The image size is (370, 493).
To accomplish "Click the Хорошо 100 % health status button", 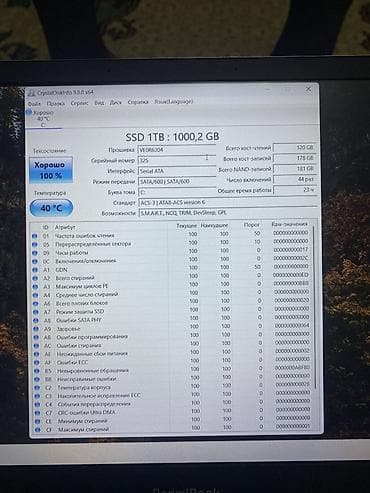I will [x=51, y=170].
